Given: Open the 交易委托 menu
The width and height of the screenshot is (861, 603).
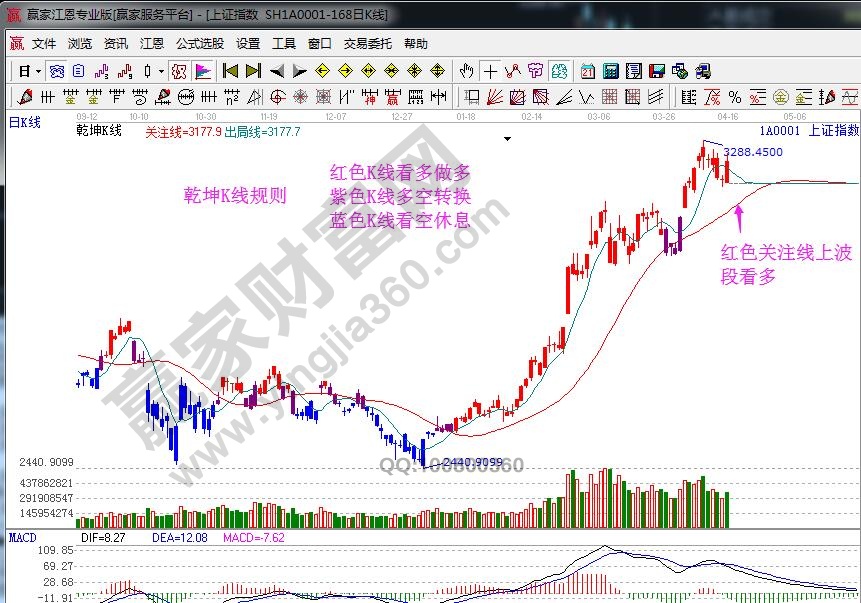Looking at the screenshot, I should tap(368, 44).
